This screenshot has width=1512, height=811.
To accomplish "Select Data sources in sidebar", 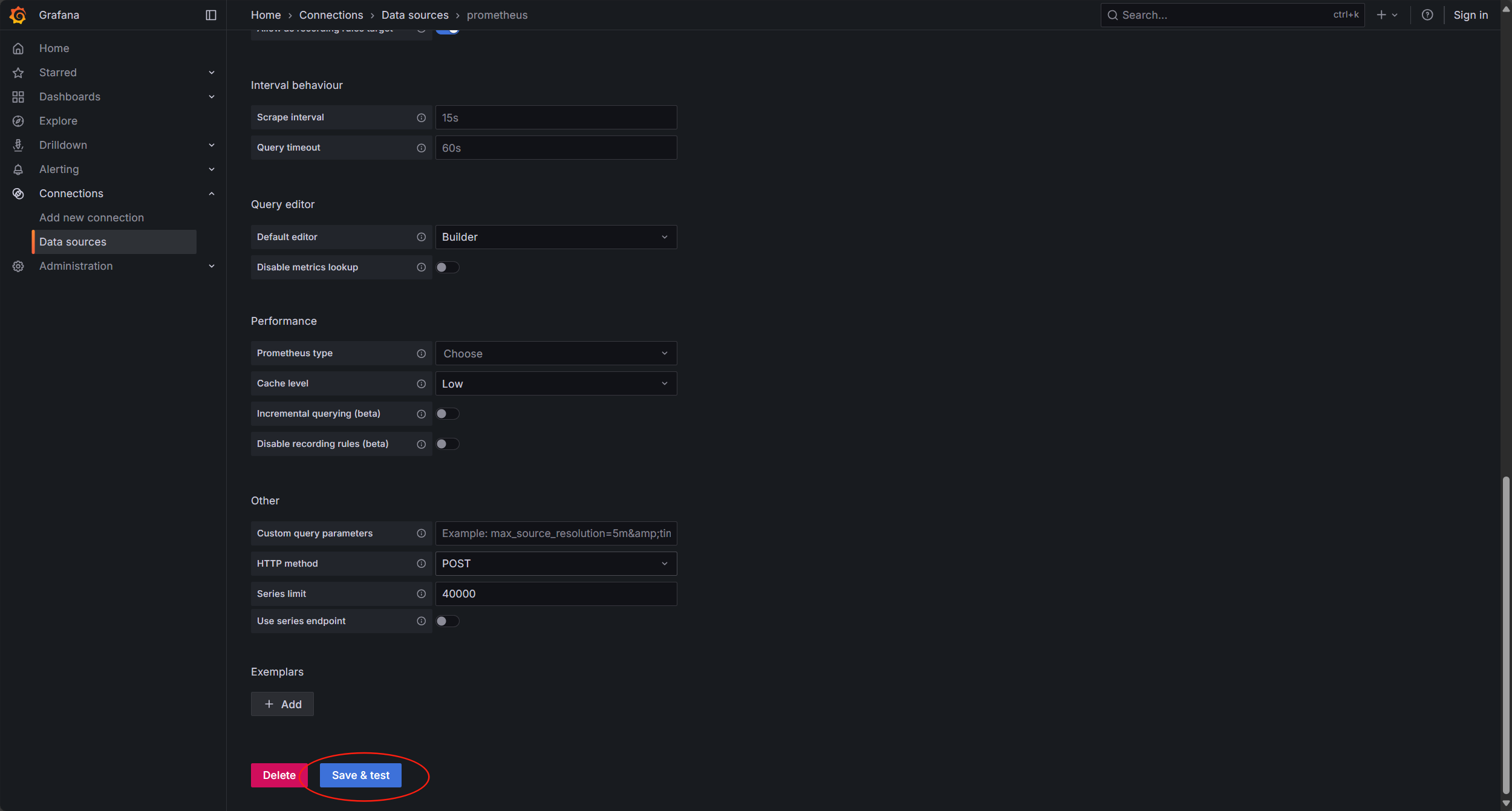I will pos(114,242).
